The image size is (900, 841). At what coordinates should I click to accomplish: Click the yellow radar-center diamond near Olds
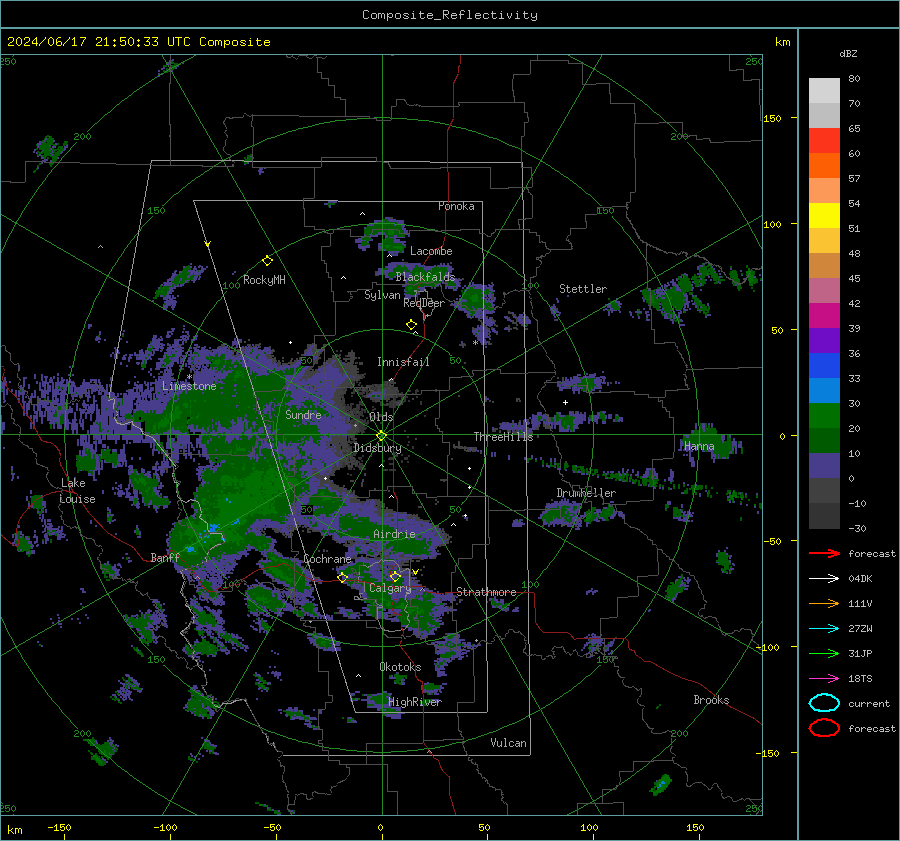coord(381,436)
